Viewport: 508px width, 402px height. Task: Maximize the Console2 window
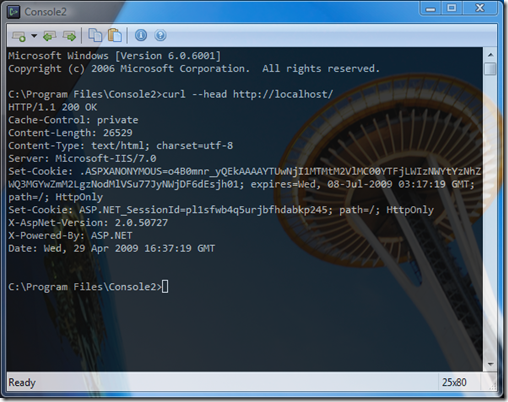pos(452,8)
